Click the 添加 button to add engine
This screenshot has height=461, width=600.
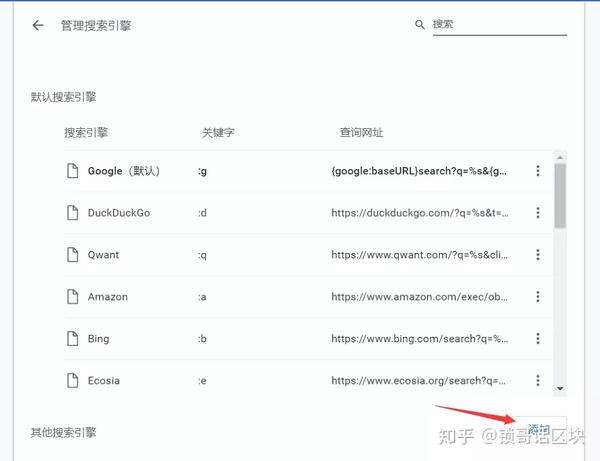click(539, 430)
